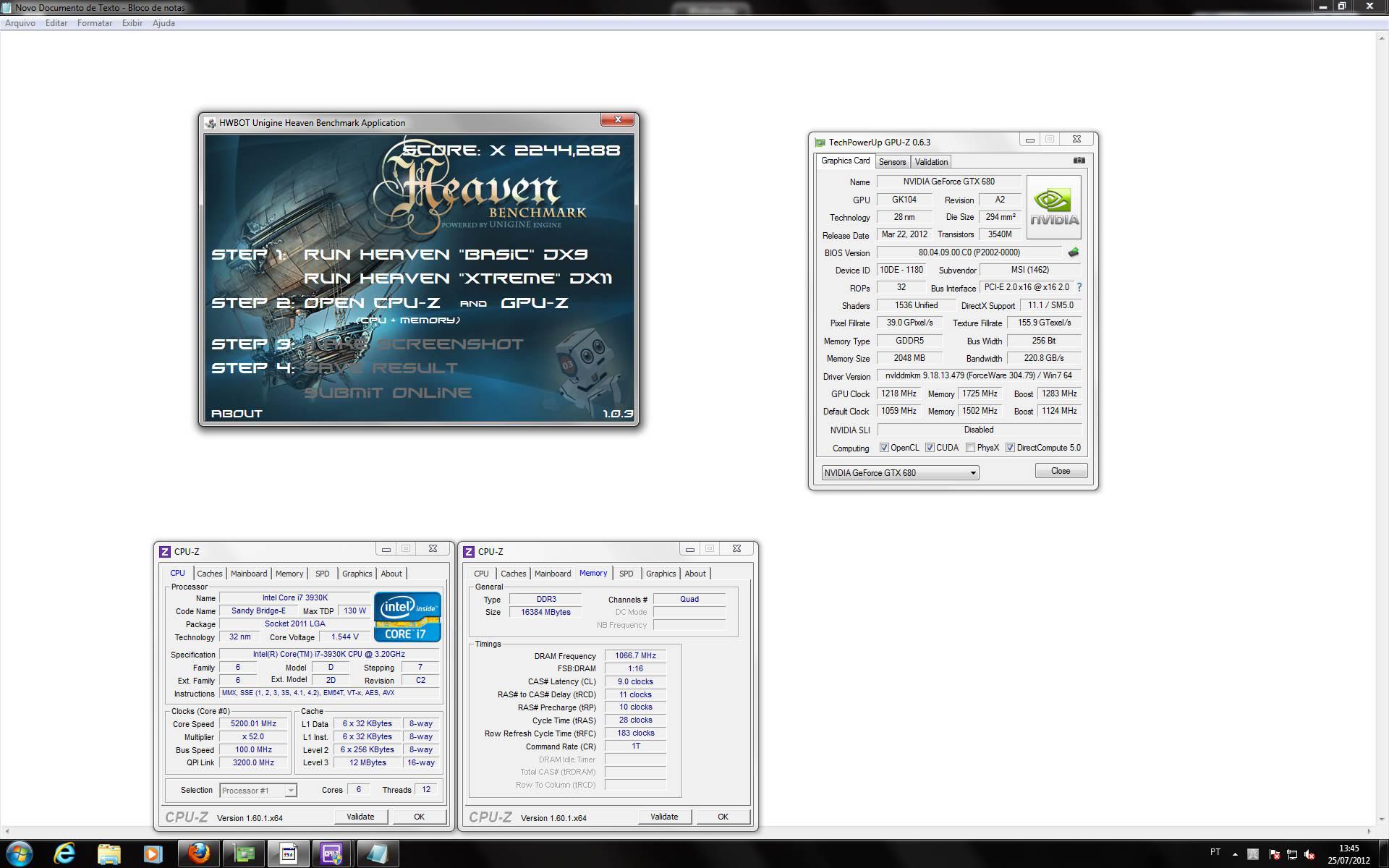Click Notepad horizontal scrollbar right arrow
Viewport: 1389px width, 868px height.
click(x=1370, y=832)
